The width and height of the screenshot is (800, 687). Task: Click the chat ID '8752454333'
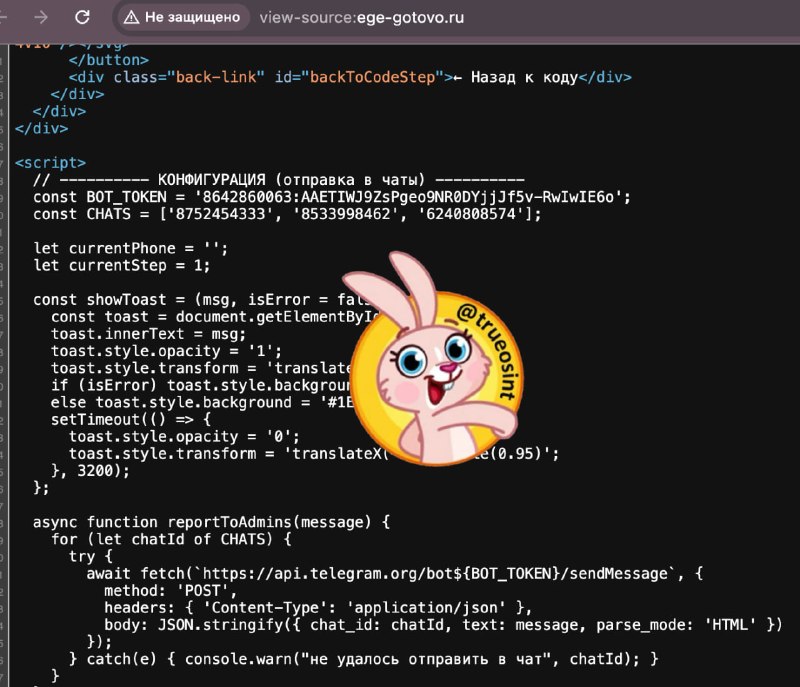click(x=220, y=214)
